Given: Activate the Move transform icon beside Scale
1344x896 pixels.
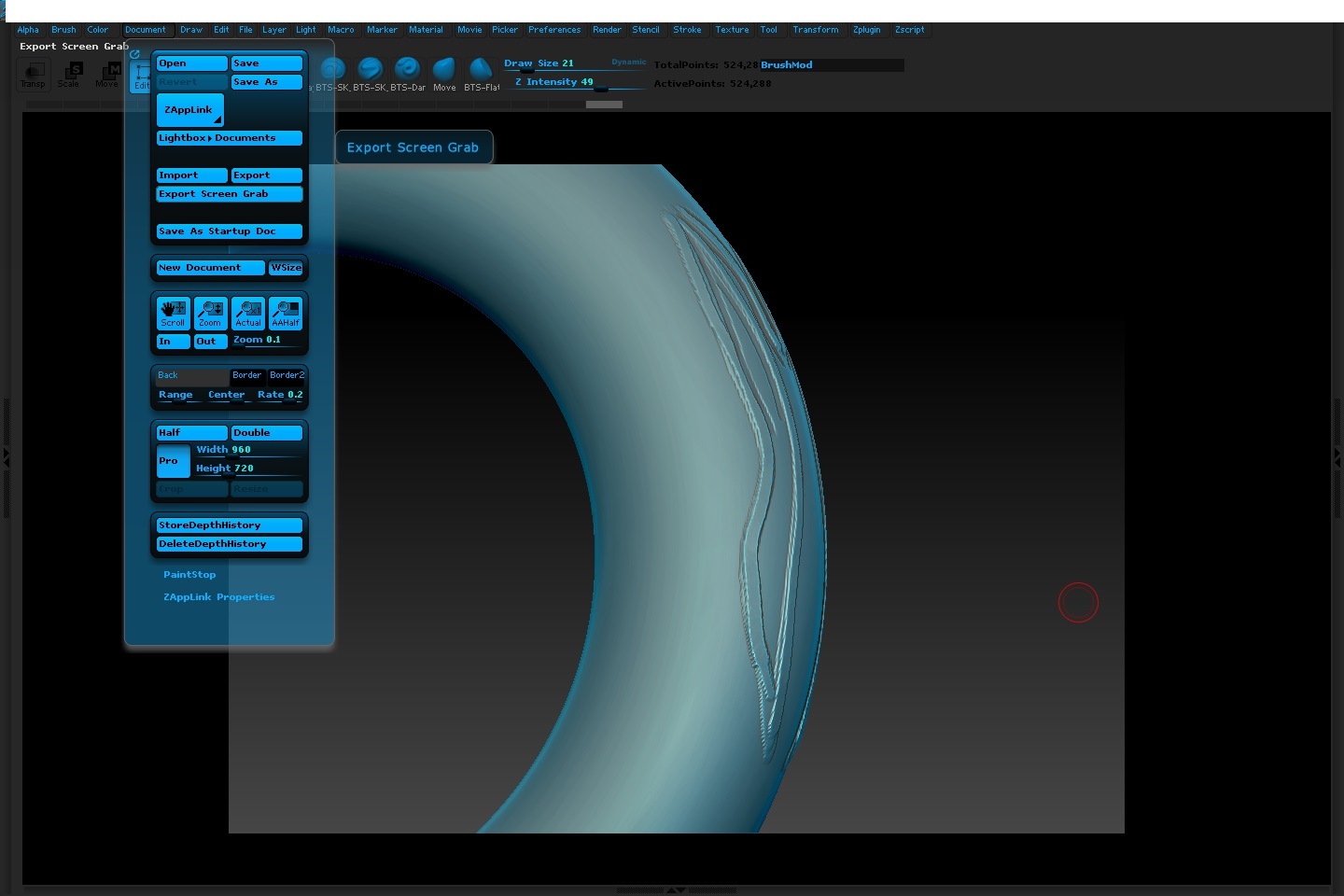Looking at the screenshot, I should pyautogui.click(x=106, y=75).
